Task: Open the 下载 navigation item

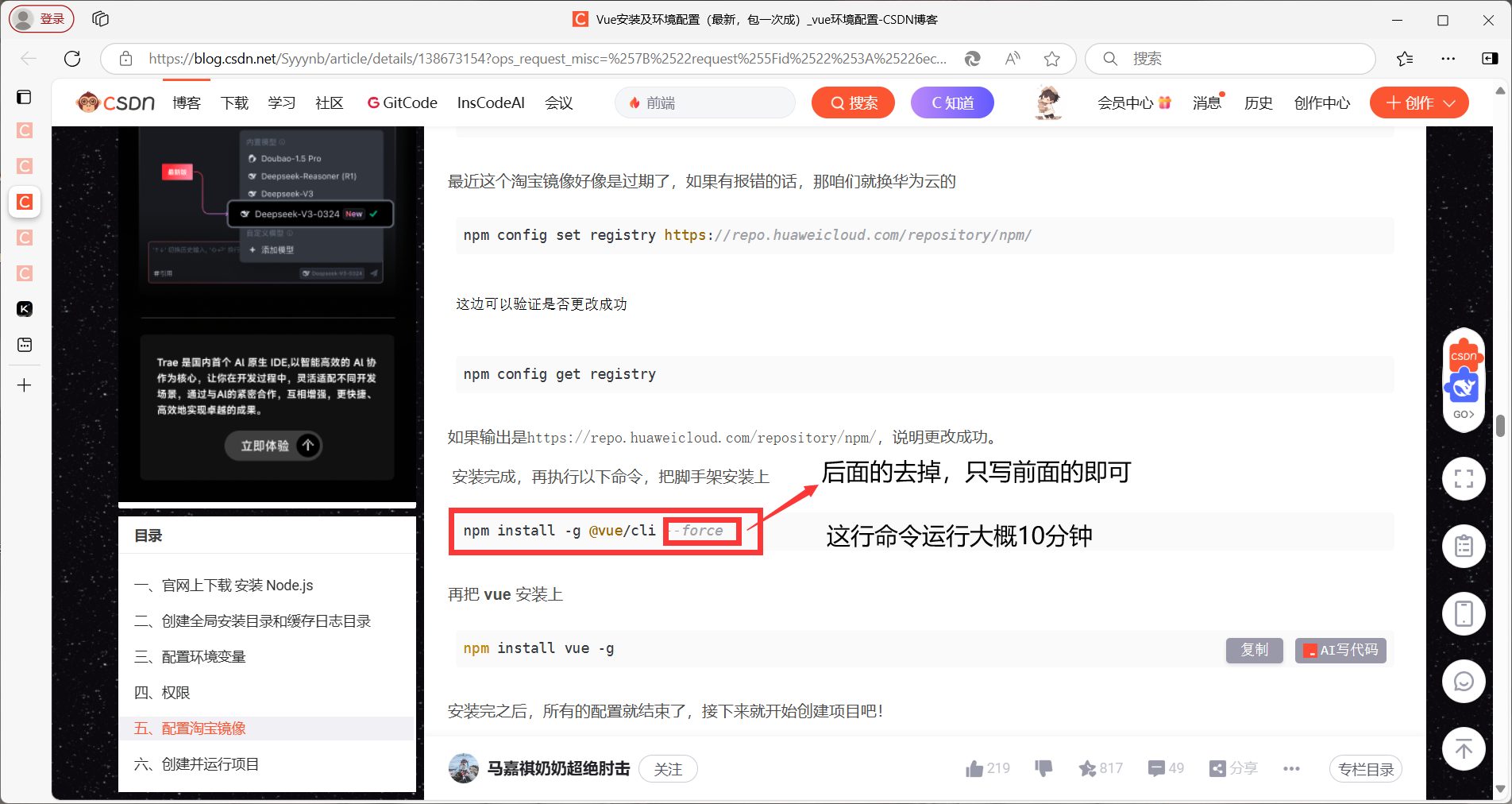Action: click(x=234, y=102)
